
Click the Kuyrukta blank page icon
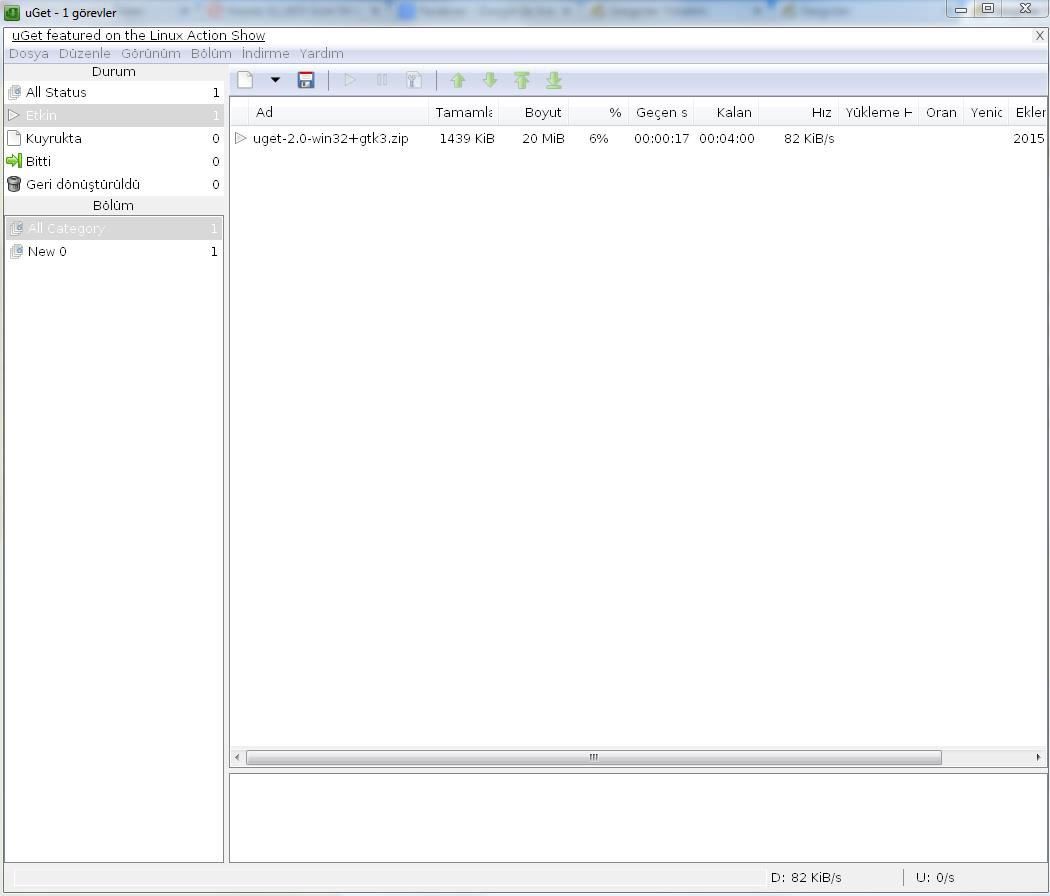coord(14,139)
